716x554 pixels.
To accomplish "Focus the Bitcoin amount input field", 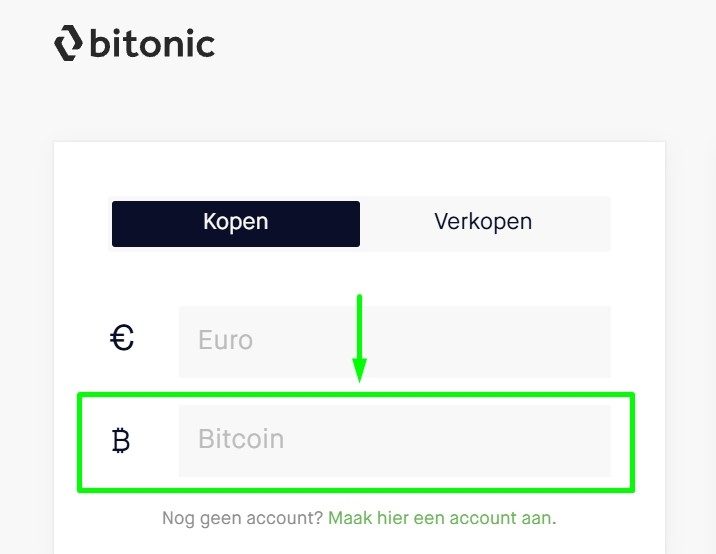I will pyautogui.click(x=394, y=440).
